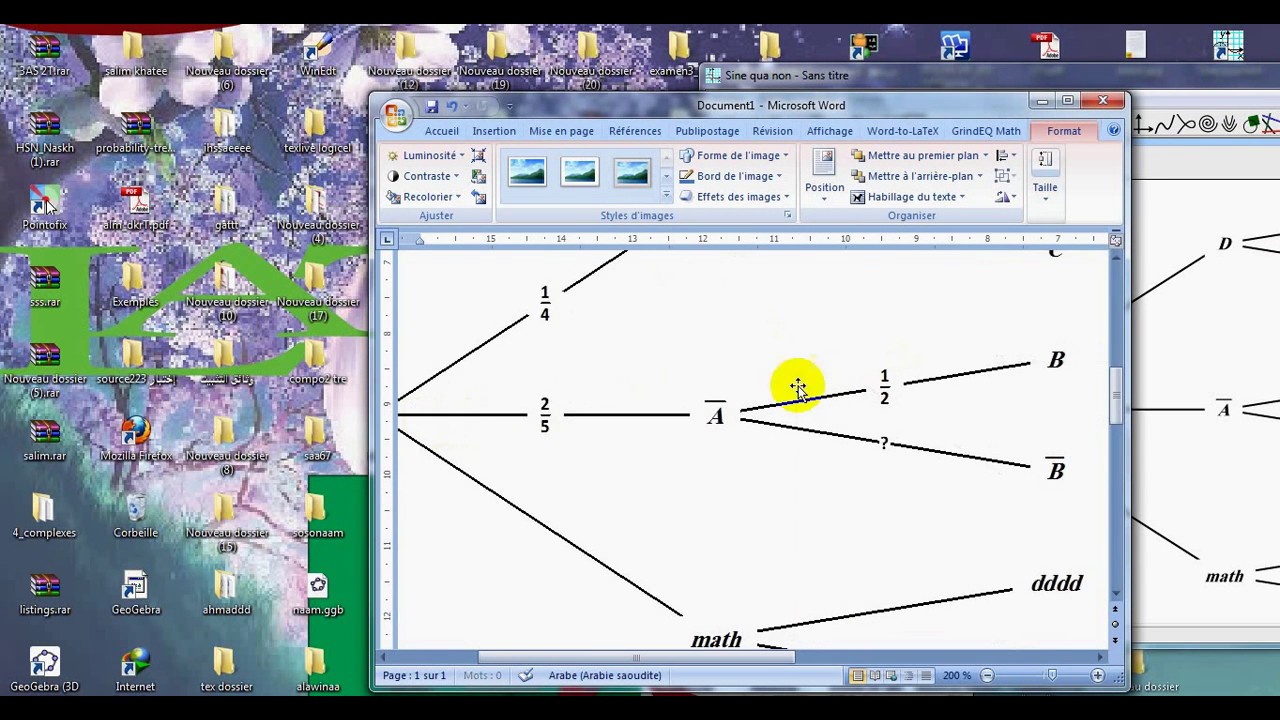Screen dimensions: 1280x720
Task: Open Recolorier dropdown
Action: [x=425, y=197]
